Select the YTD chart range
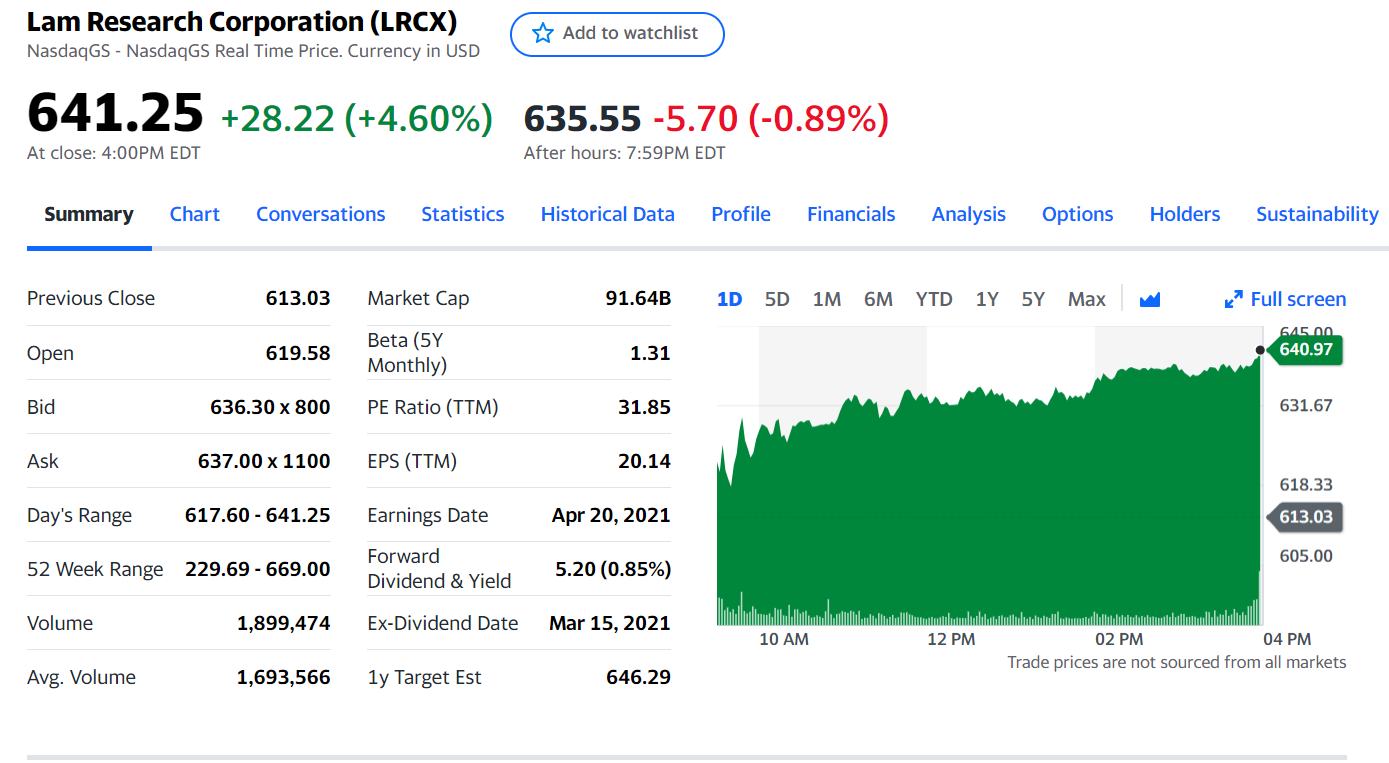Screen dimensions: 1389x763 coord(934,299)
